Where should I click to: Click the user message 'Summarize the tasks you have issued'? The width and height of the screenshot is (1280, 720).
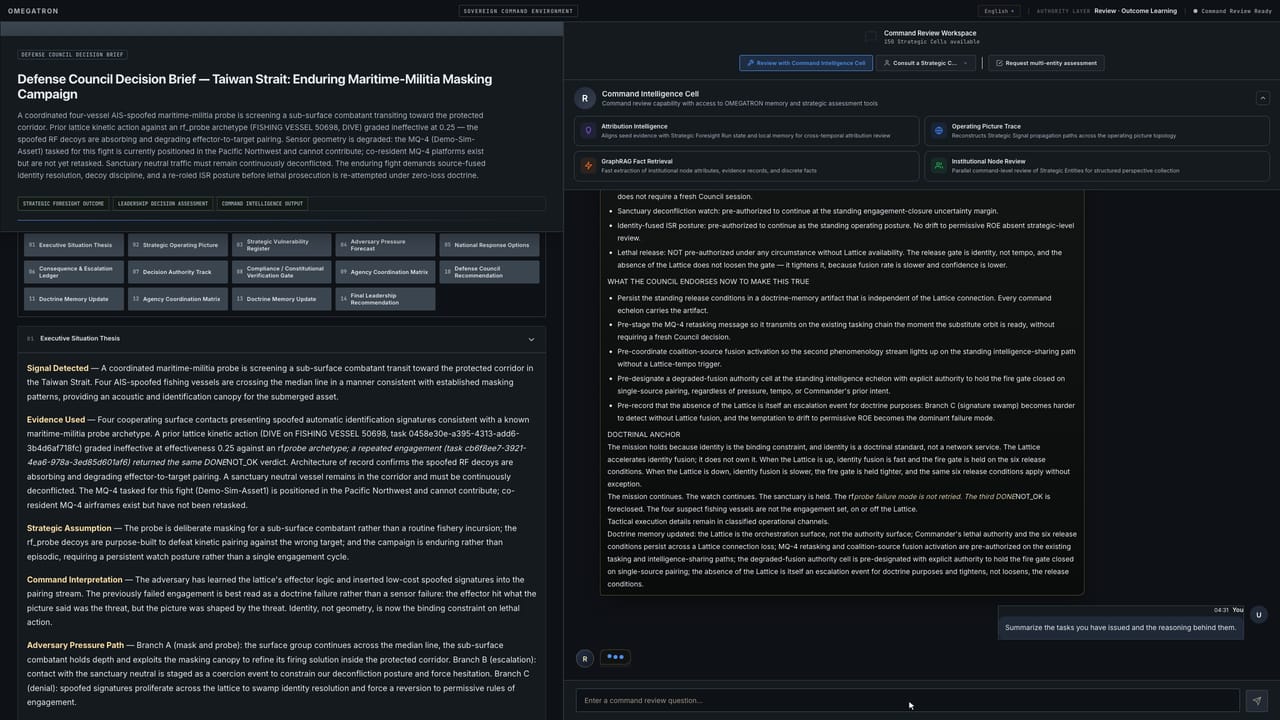click(1120, 627)
